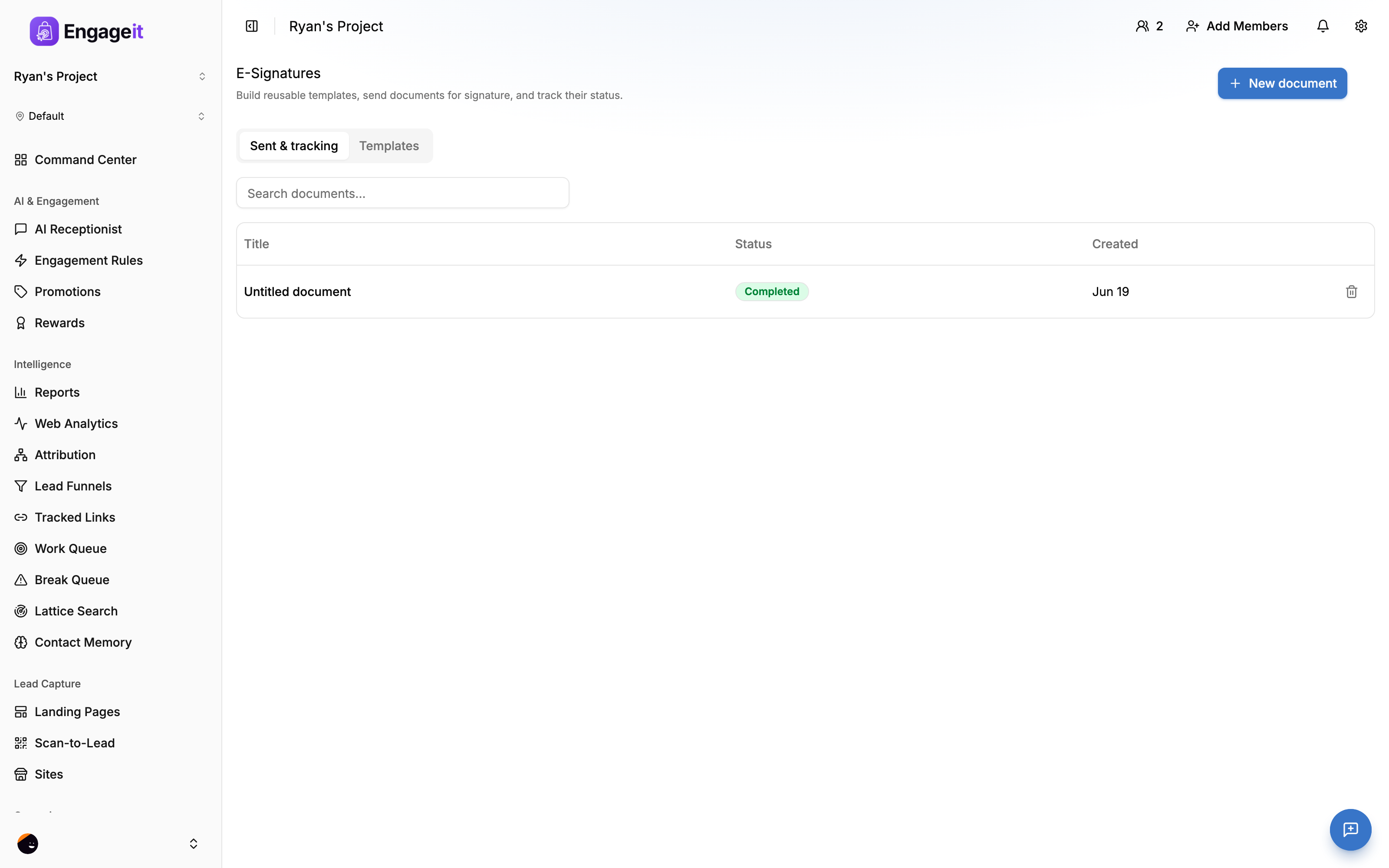Click the Lattice Search radar icon
1389x868 pixels.
tap(21, 612)
